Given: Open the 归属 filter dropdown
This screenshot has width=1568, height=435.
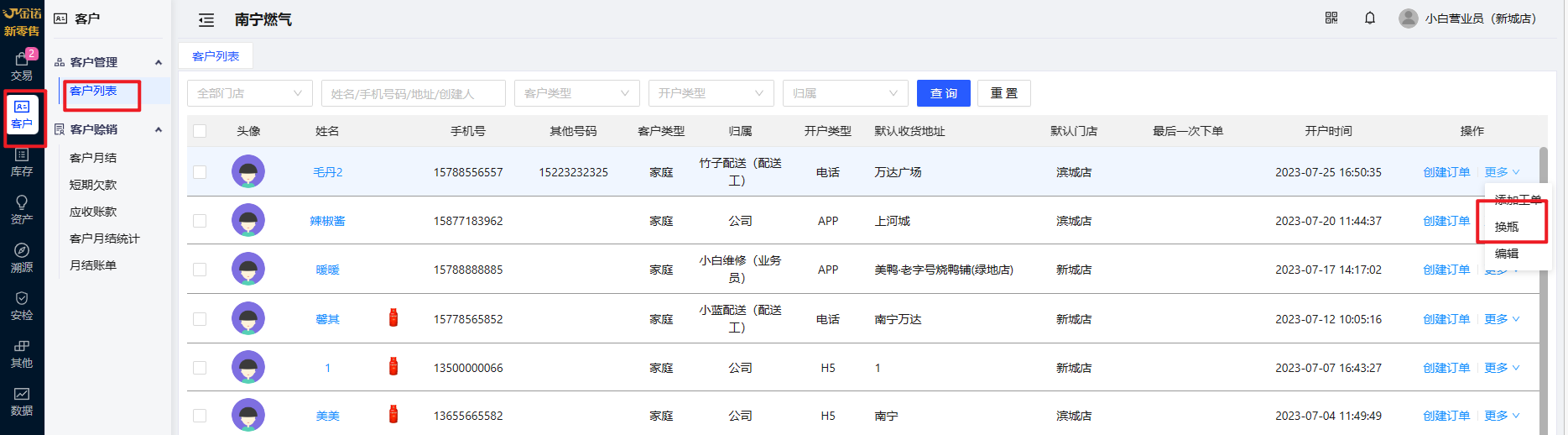Looking at the screenshot, I should click(846, 93).
